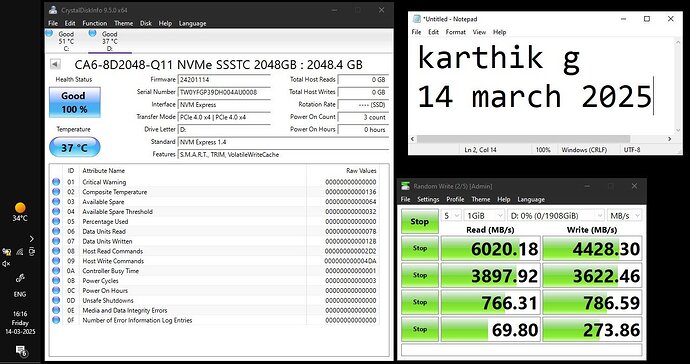Click the muted volume icon in system tray
The image size is (690, 364).
coord(6,264)
